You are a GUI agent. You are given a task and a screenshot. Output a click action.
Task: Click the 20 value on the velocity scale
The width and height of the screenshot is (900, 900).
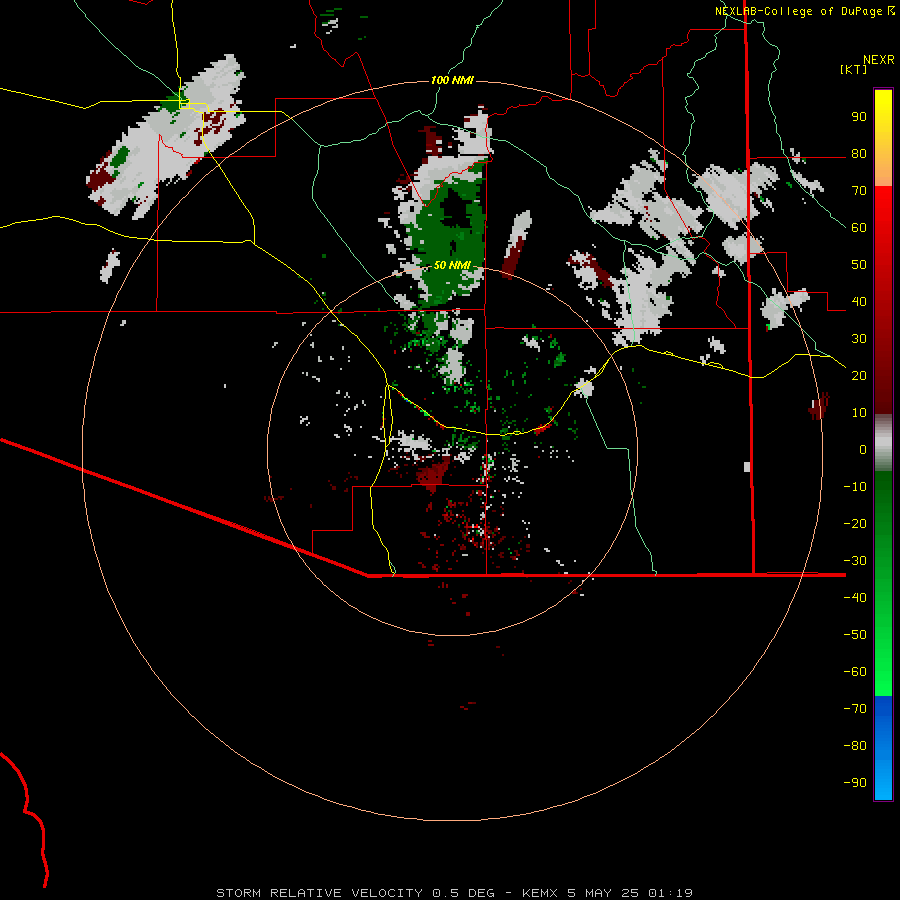(859, 376)
